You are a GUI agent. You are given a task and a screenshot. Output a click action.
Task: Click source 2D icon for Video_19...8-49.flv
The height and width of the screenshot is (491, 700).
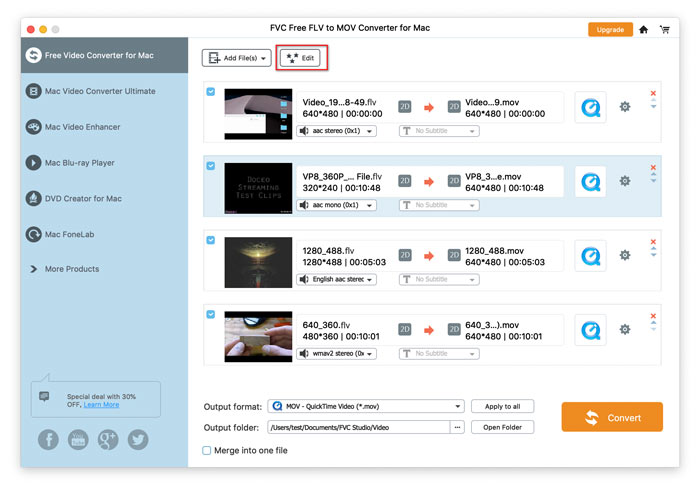[x=404, y=107]
